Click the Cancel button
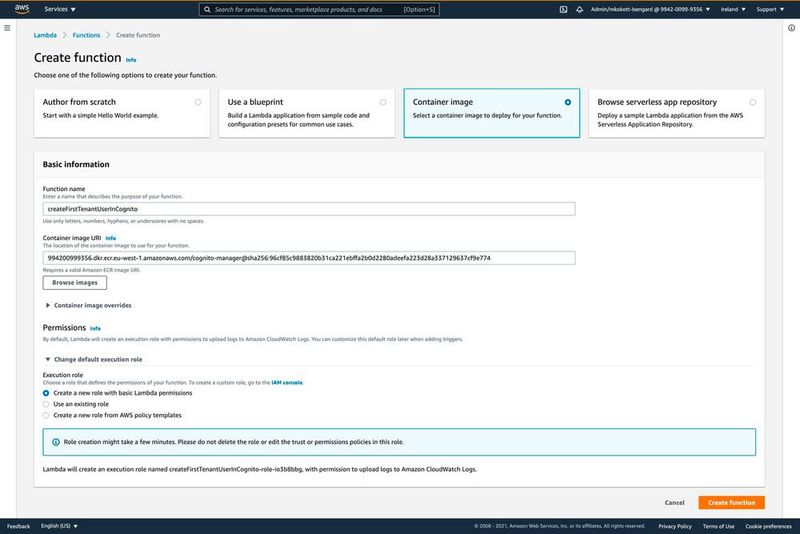 (674, 502)
